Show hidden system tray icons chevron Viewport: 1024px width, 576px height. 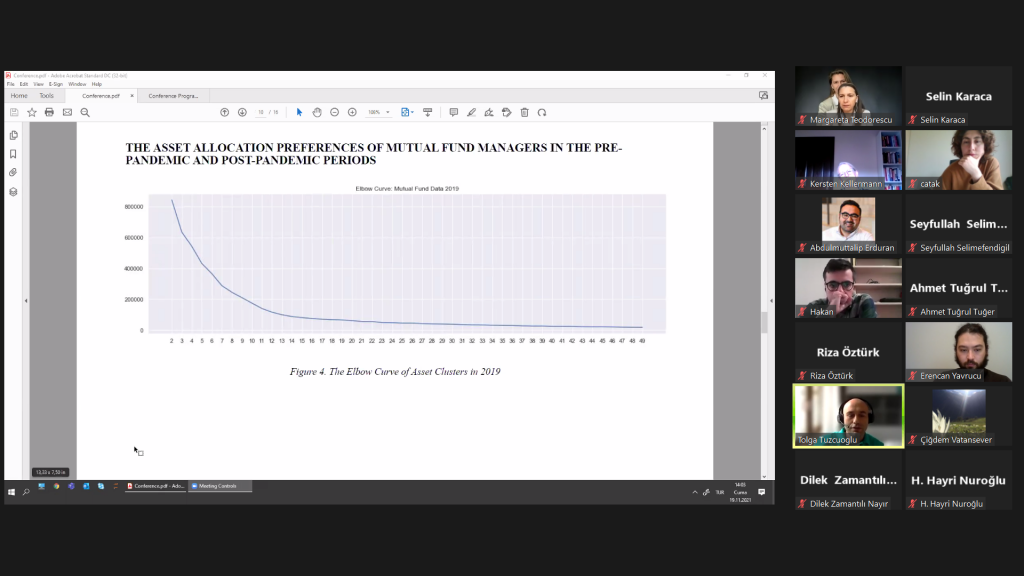[x=695, y=492]
